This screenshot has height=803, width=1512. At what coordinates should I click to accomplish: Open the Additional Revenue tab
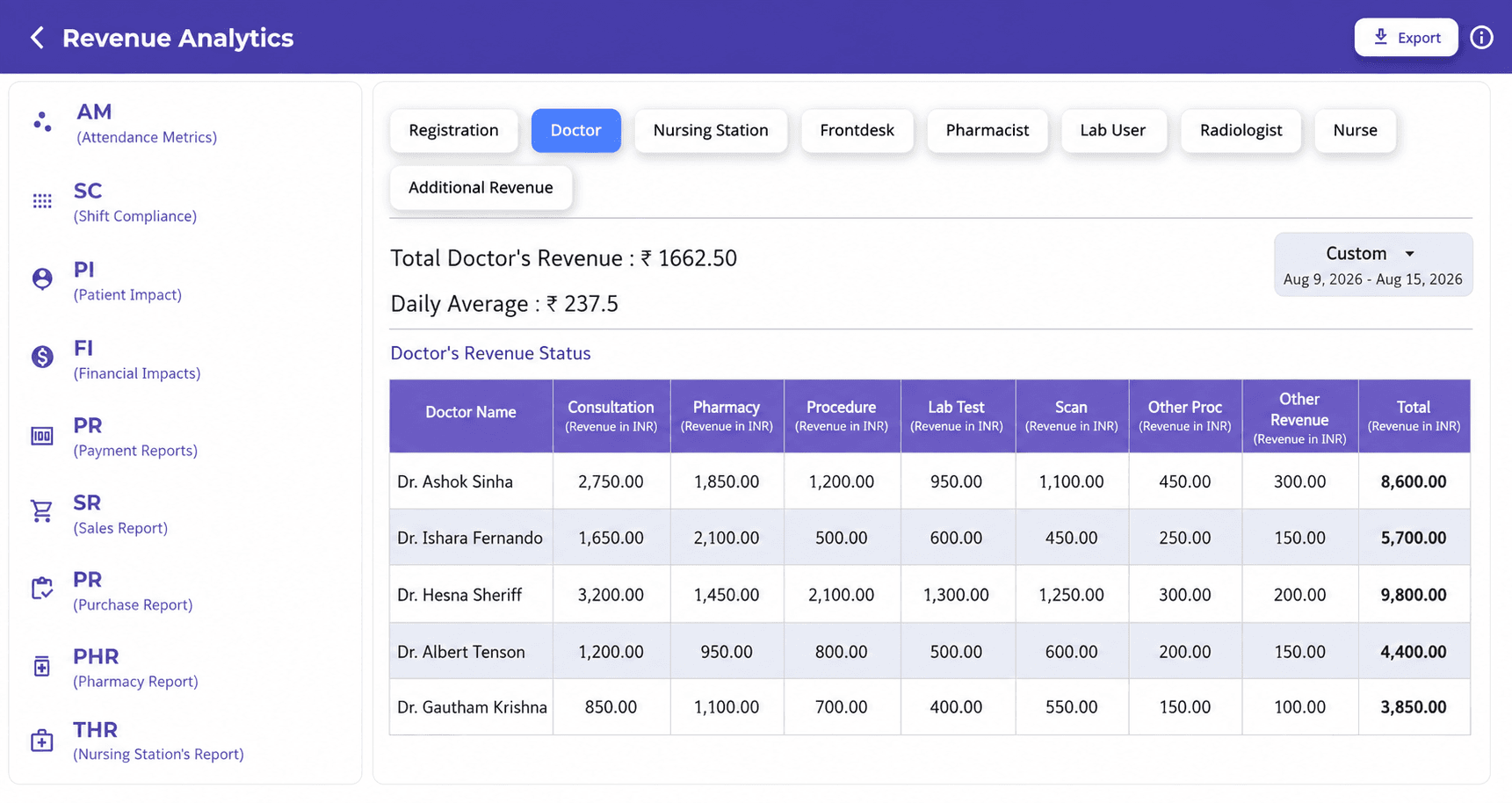pyautogui.click(x=481, y=188)
